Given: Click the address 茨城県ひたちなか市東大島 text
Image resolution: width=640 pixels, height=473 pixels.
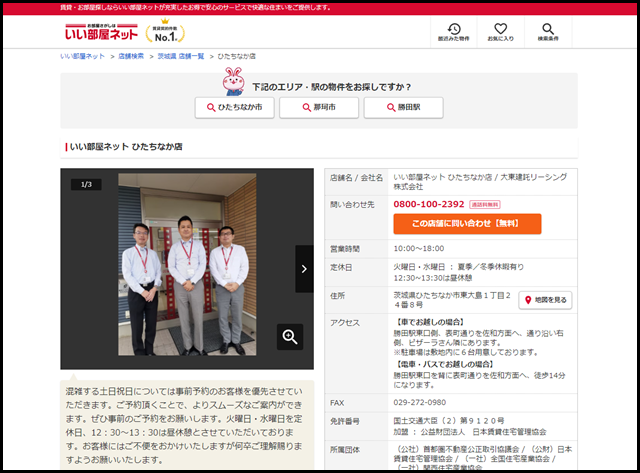Looking at the screenshot, I should tap(452, 300).
